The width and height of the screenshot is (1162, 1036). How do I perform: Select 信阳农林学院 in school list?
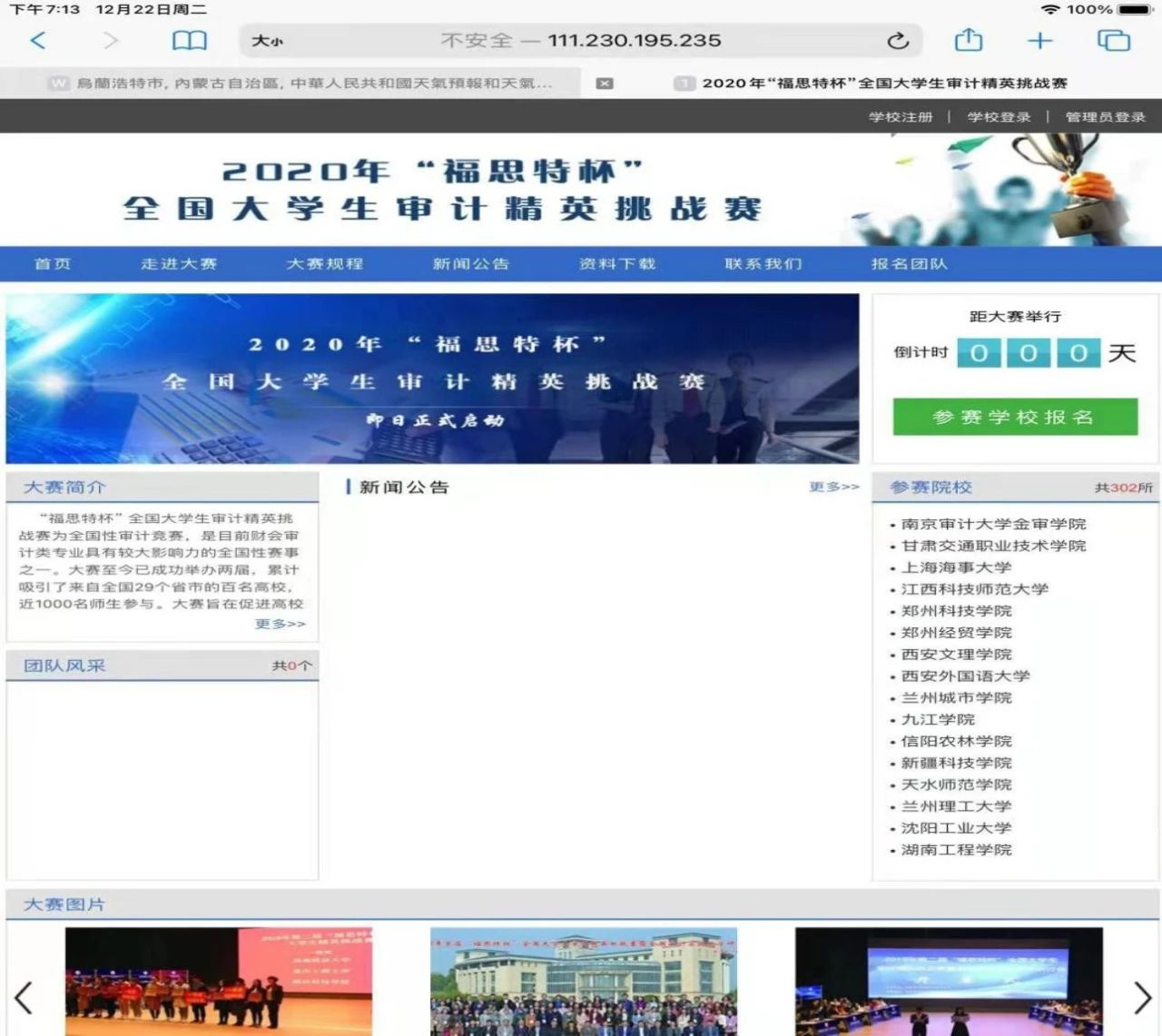[x=956, y=742]
